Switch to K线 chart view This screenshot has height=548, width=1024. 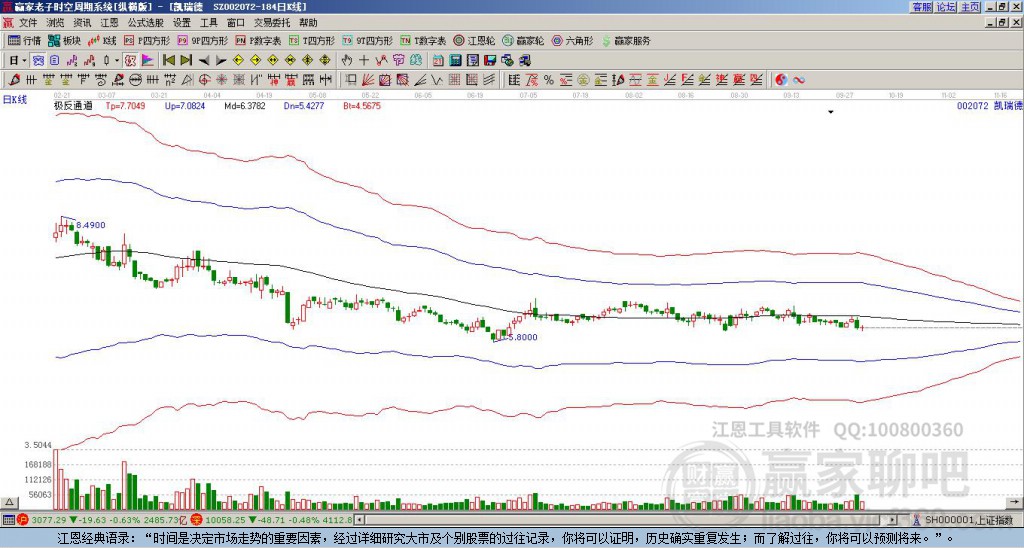click(x=102, y=40)
